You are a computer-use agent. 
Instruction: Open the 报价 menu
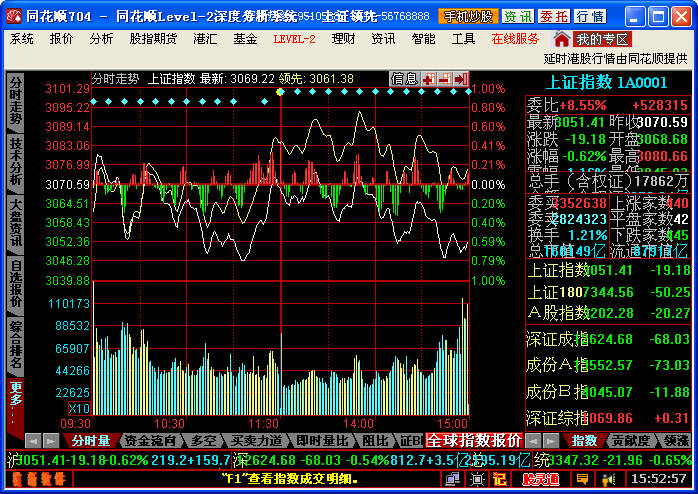click(61, 39)
